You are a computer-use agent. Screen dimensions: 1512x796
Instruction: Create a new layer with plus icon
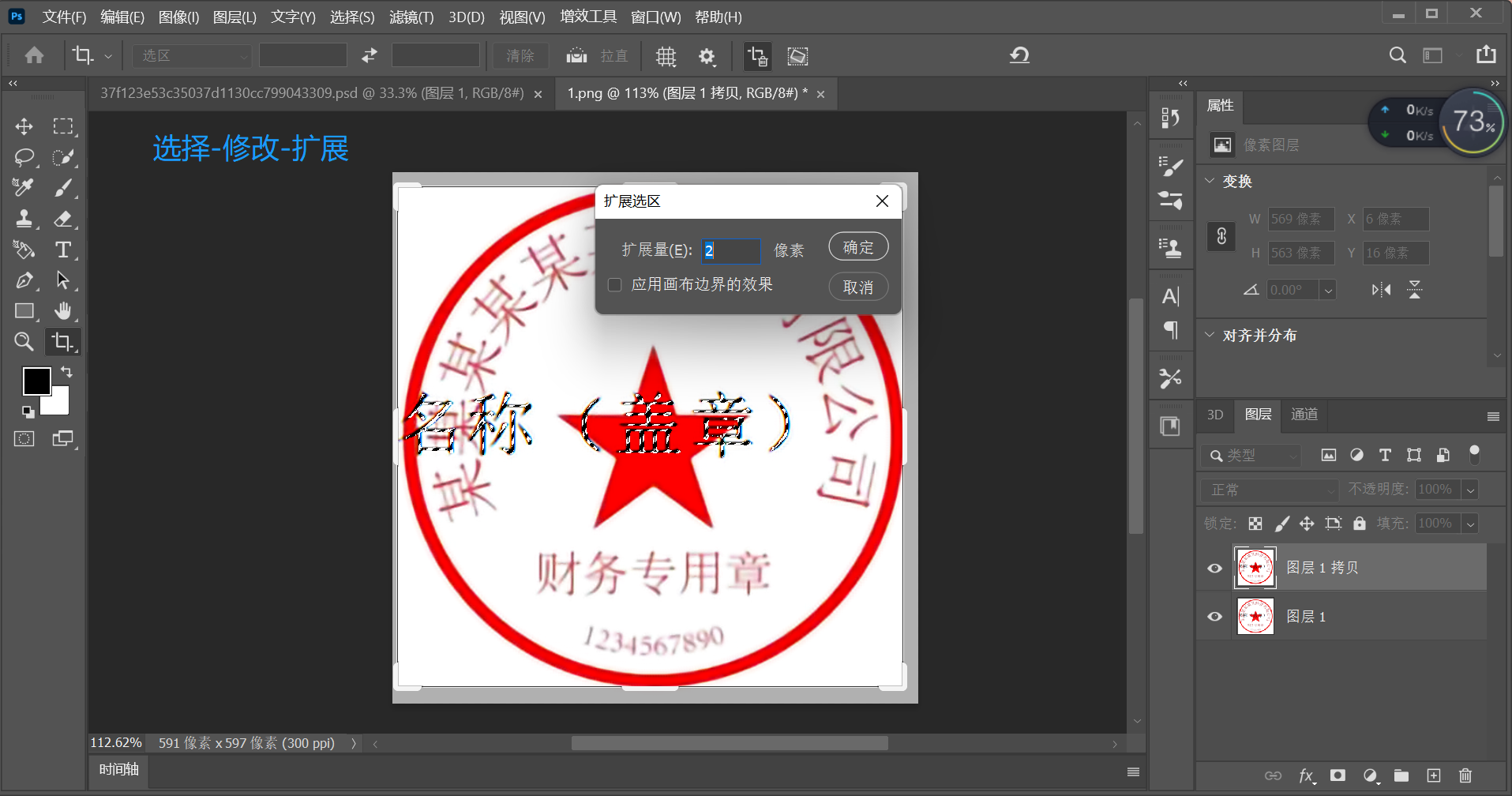1434,775
